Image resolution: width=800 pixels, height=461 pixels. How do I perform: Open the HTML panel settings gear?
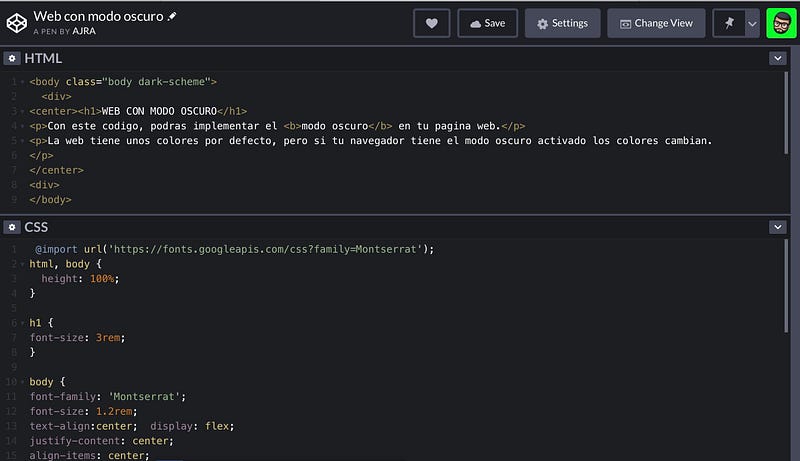click(x=12, y=59)
